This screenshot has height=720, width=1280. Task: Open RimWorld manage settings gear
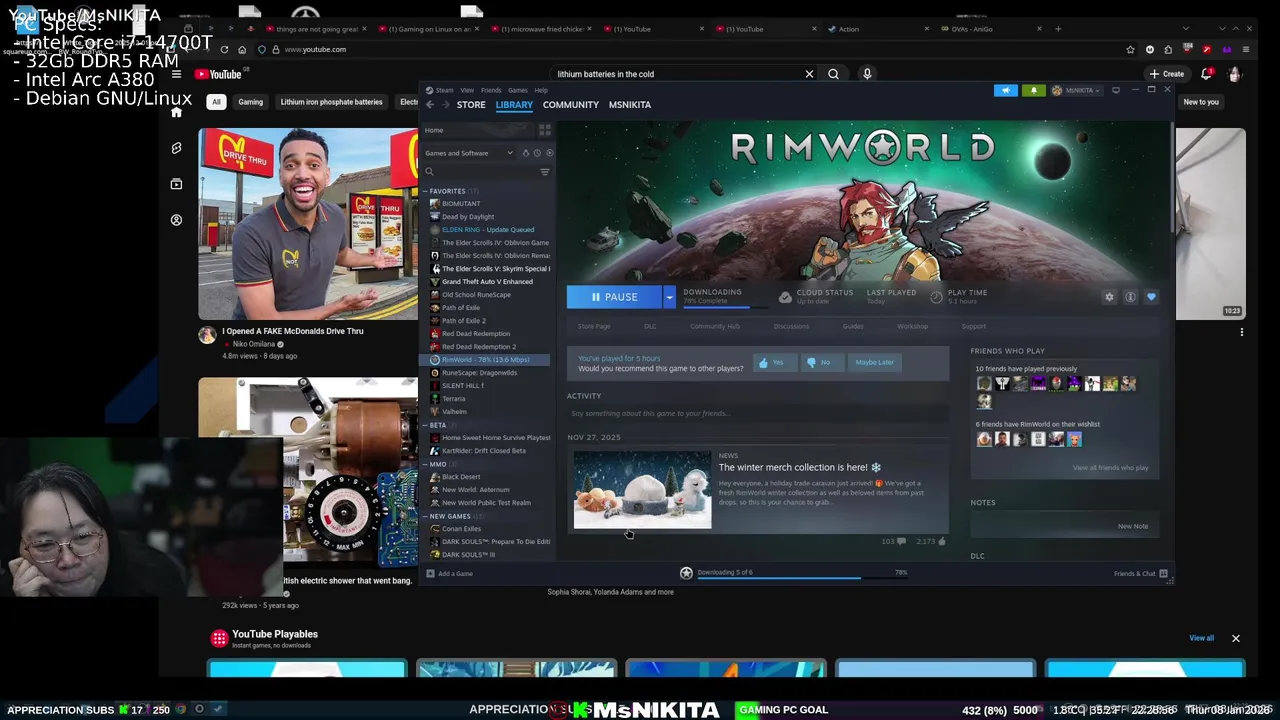pyautogui.click(x=1109, y=297)
